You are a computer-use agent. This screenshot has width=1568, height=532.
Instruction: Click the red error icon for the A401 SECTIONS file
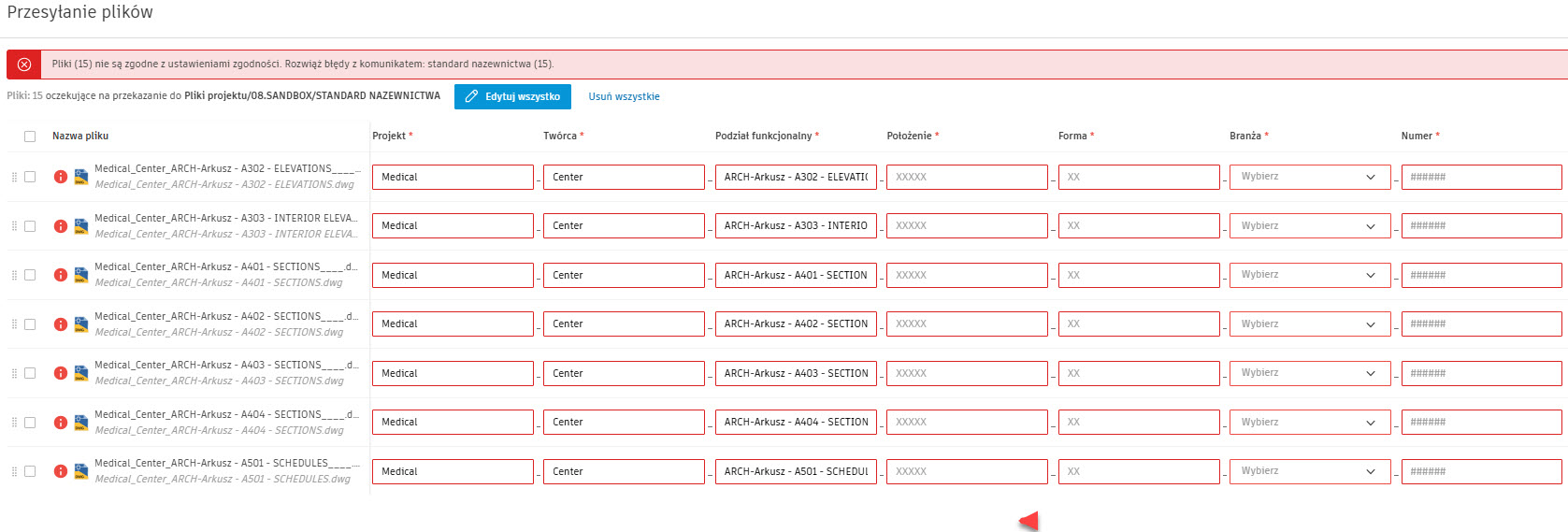(61, 275)
